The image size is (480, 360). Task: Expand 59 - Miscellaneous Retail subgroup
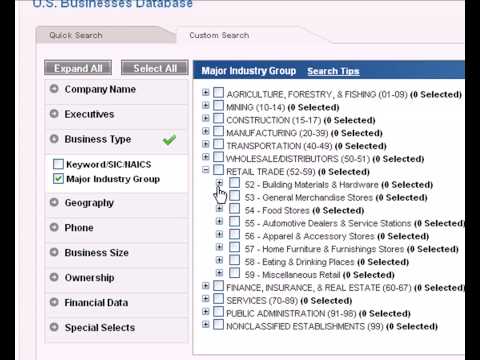point(219,273)
